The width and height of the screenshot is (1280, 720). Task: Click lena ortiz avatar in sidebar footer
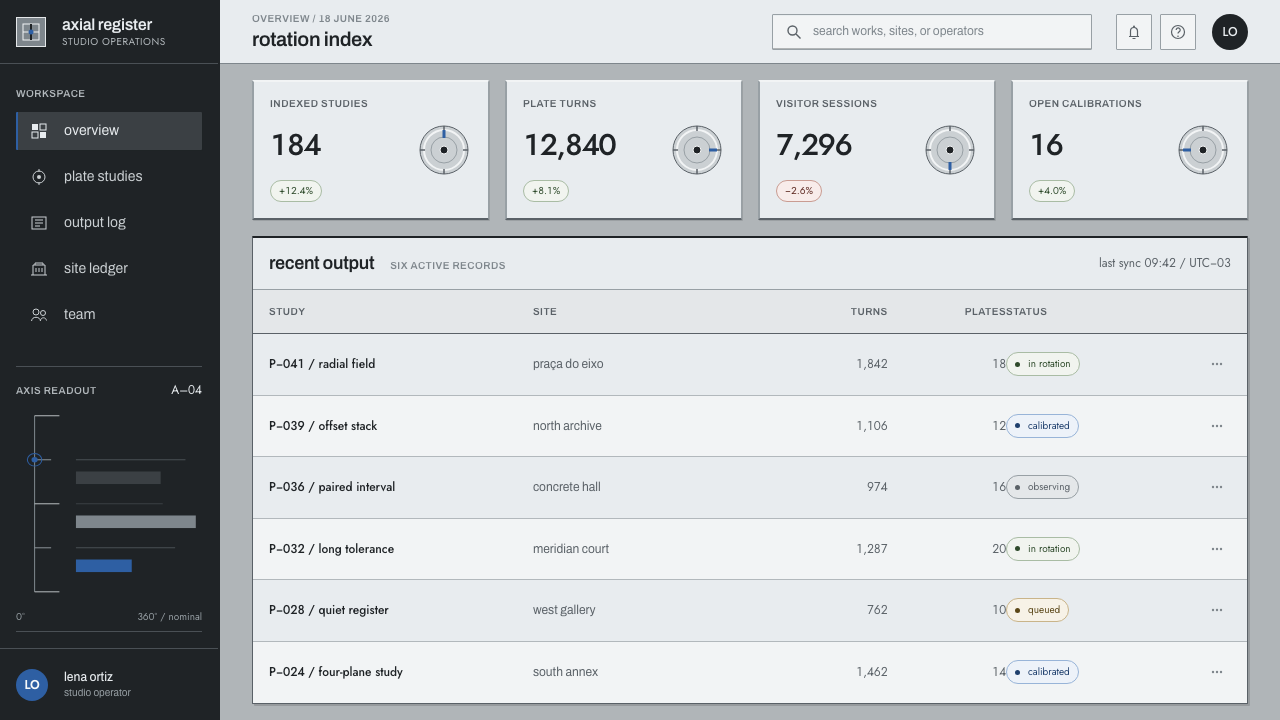(x=32, y=685)
